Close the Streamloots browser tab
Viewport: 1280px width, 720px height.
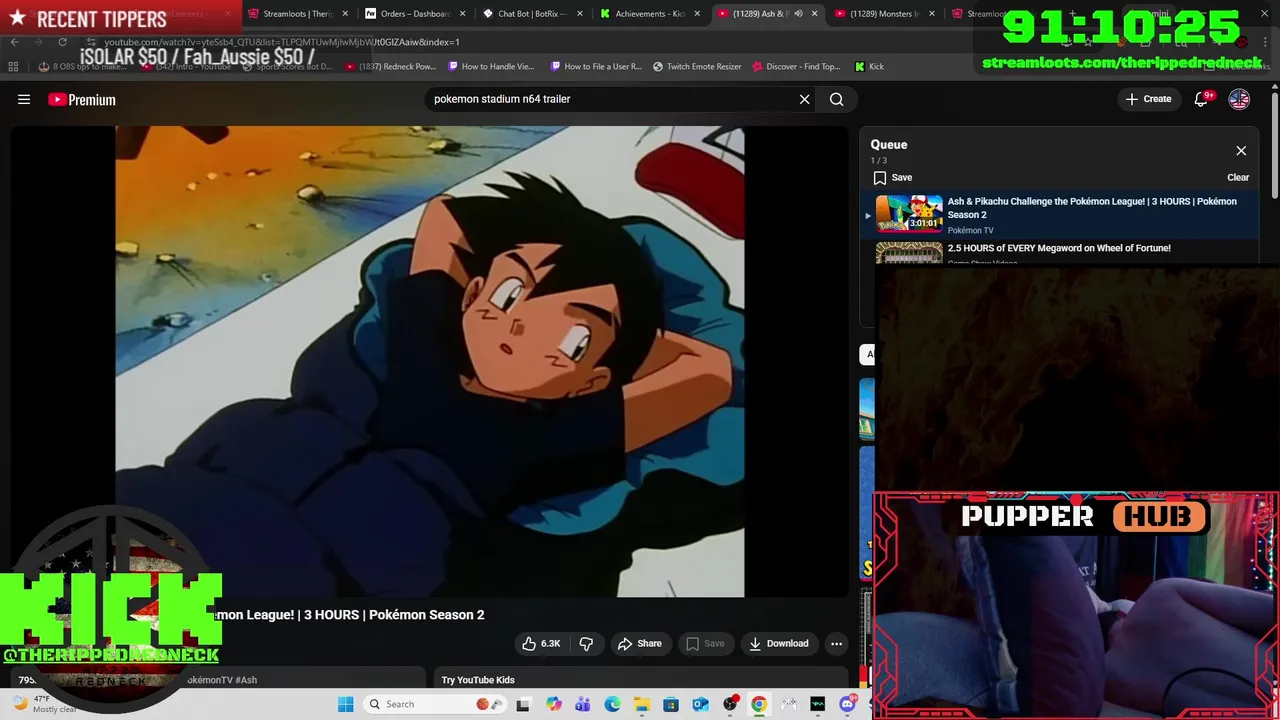(x=345, y=14)
